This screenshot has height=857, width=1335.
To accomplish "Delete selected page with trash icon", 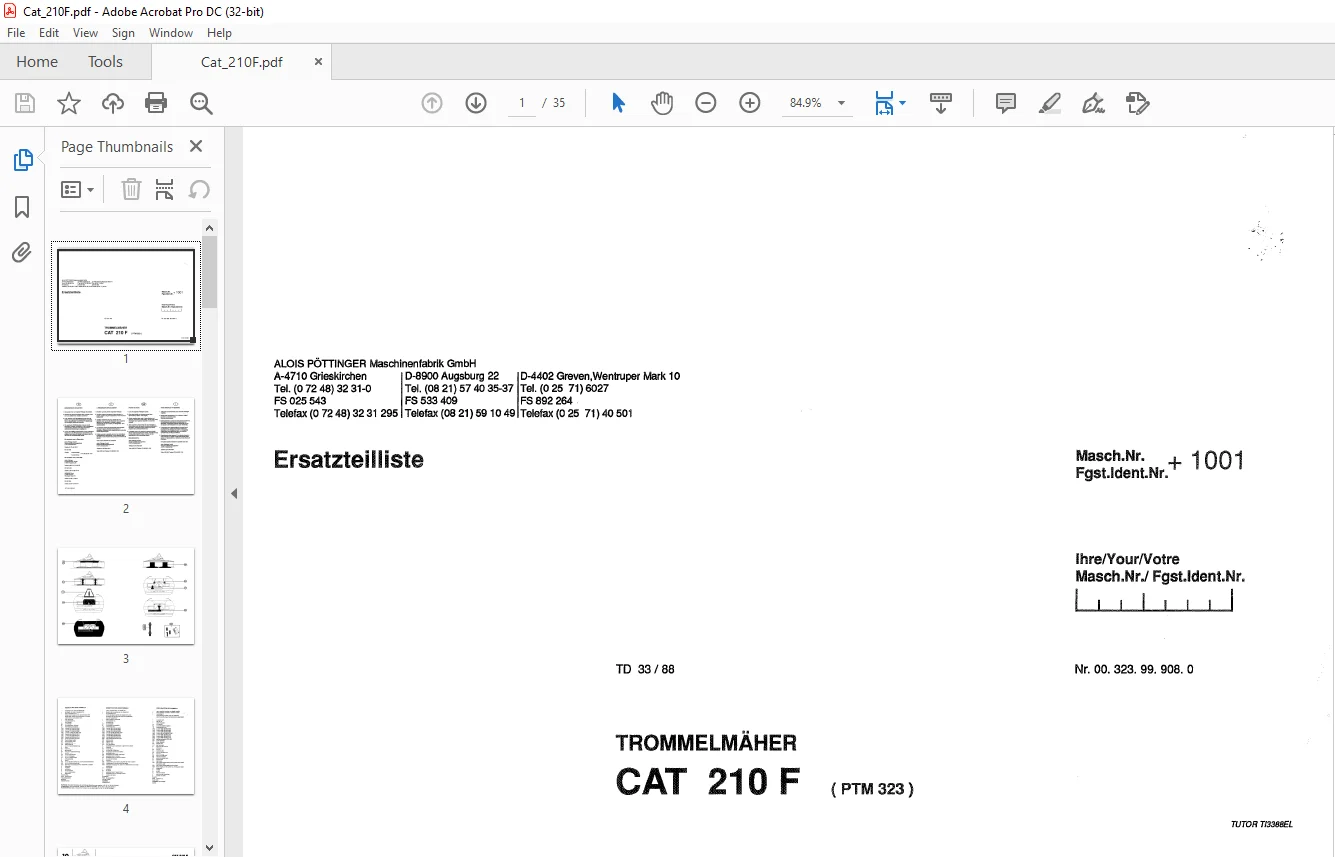I will [x=131, y=189].
